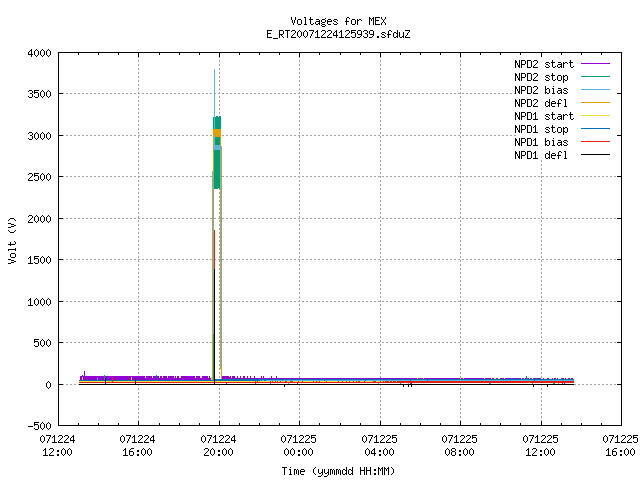Select the 1500 y-axis tick label
This screenshot has height=480, width=640.
coord(39,260)
